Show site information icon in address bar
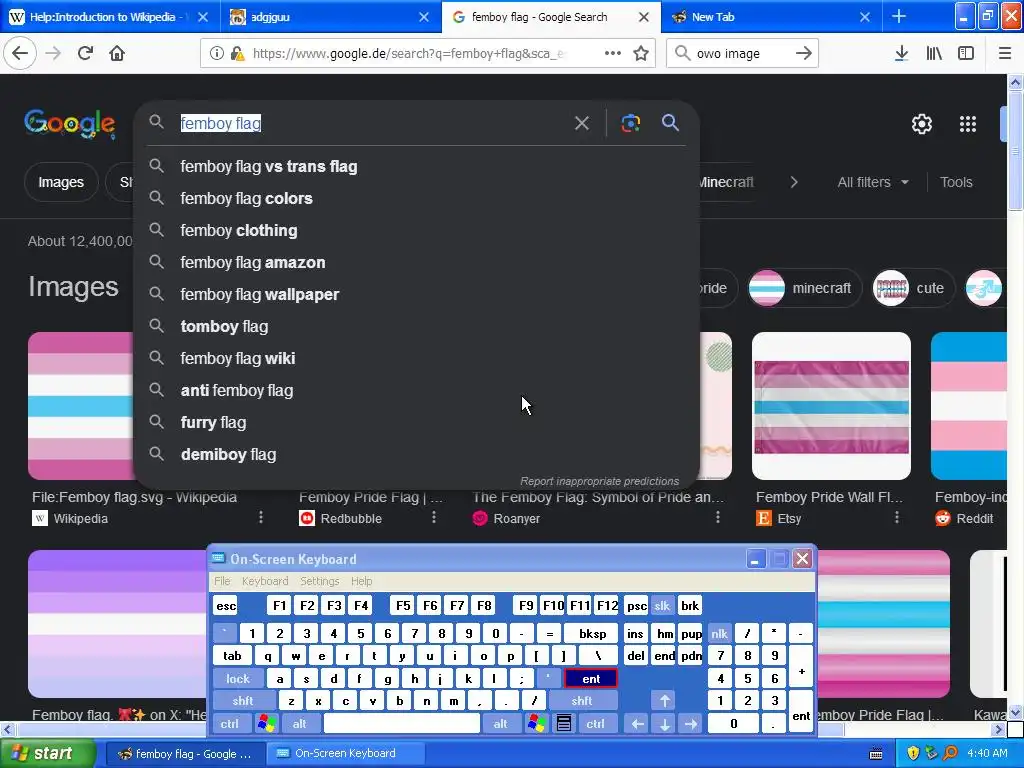 click(217, 54)
